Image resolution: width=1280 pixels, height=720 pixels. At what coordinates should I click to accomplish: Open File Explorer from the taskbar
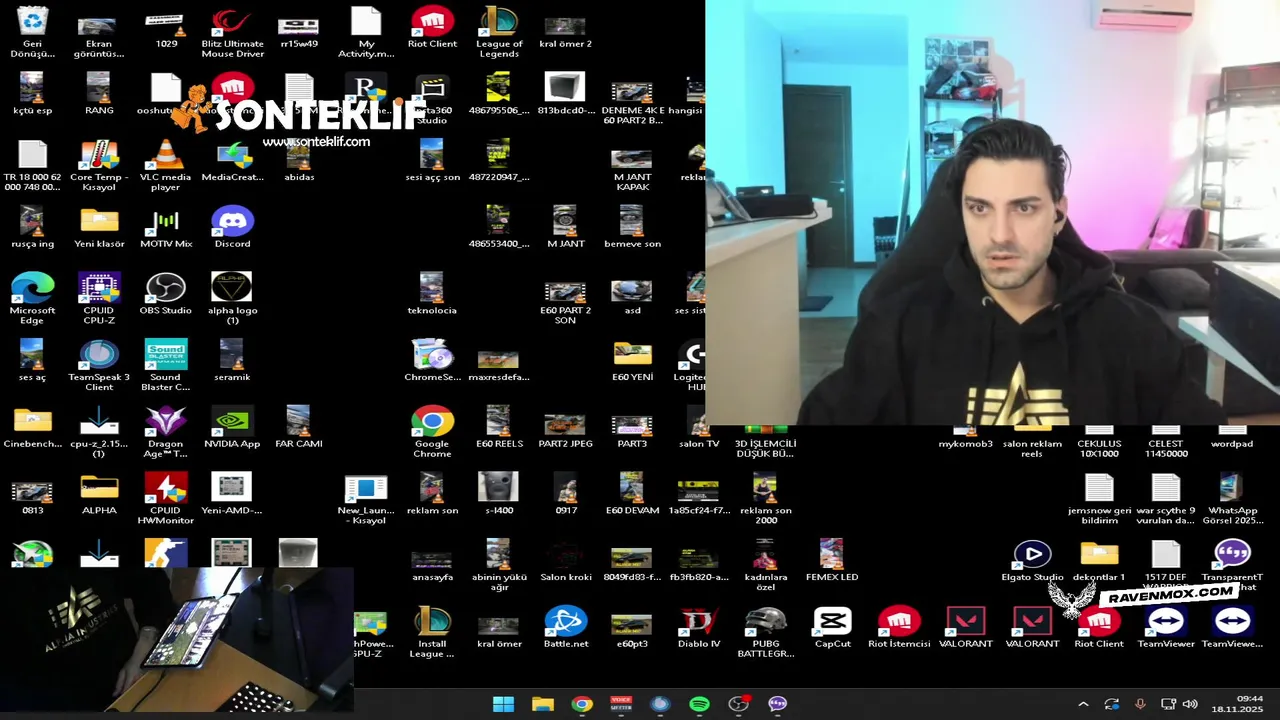(x=542, y=704)
